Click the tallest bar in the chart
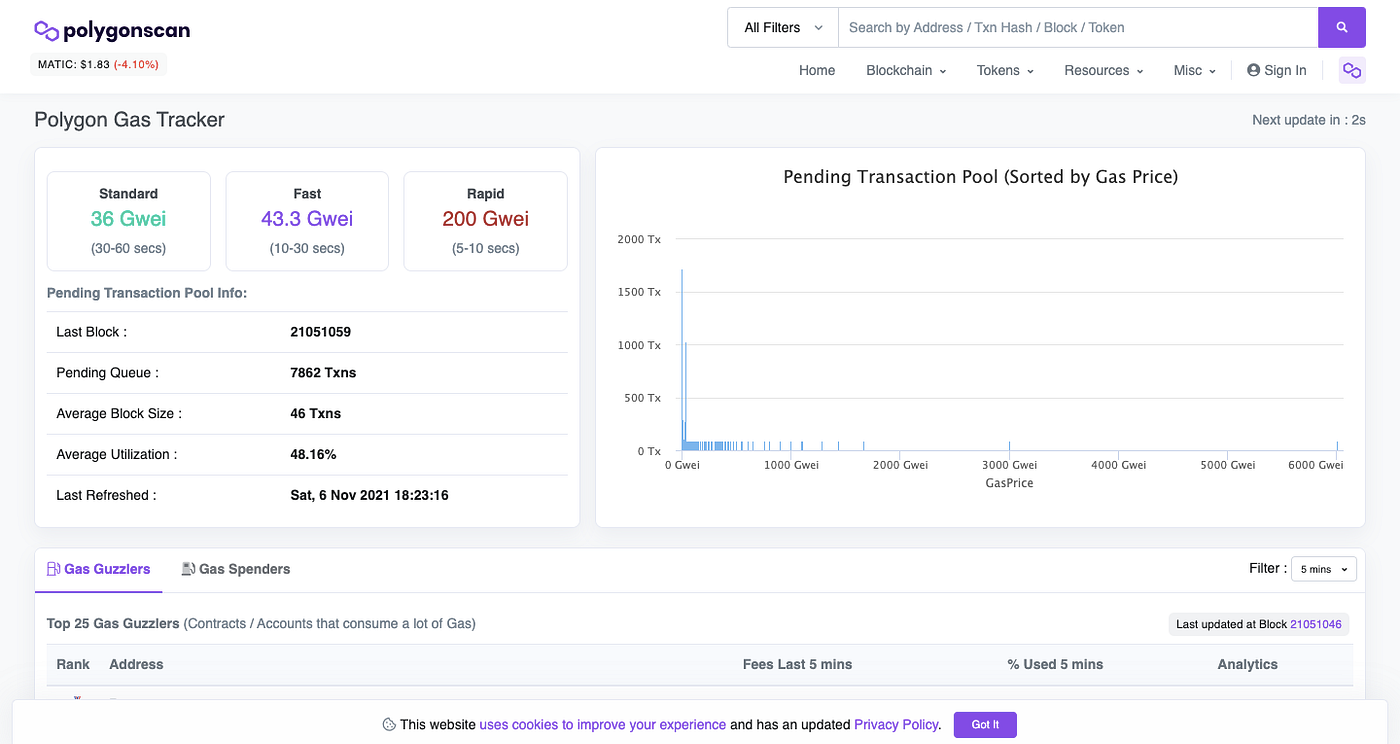This screenshot has width=1400, height=744. 682,360
